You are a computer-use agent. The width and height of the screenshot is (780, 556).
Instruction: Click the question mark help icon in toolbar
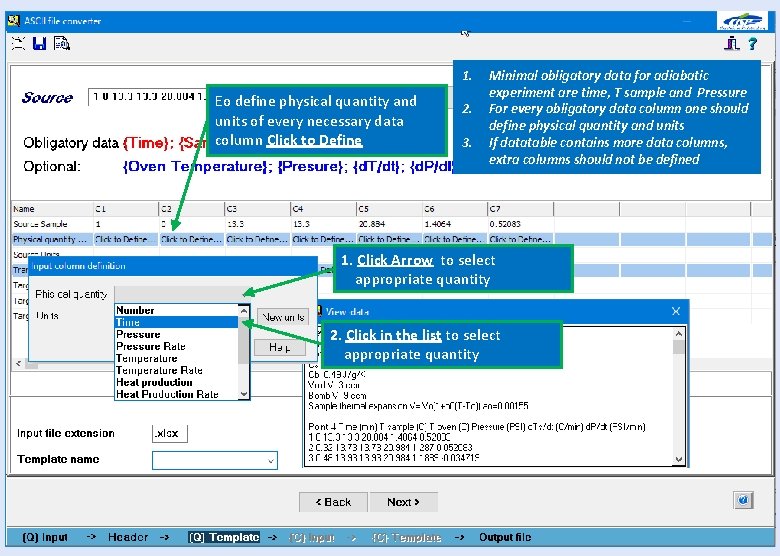(x=753, y=44)
